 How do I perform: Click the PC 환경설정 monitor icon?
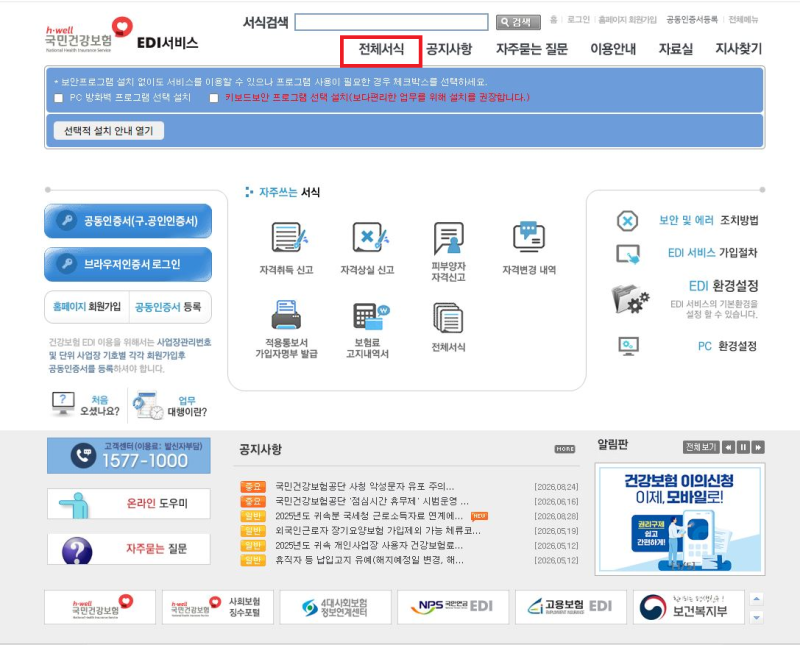pyautogui.click(x=628, y=346)
